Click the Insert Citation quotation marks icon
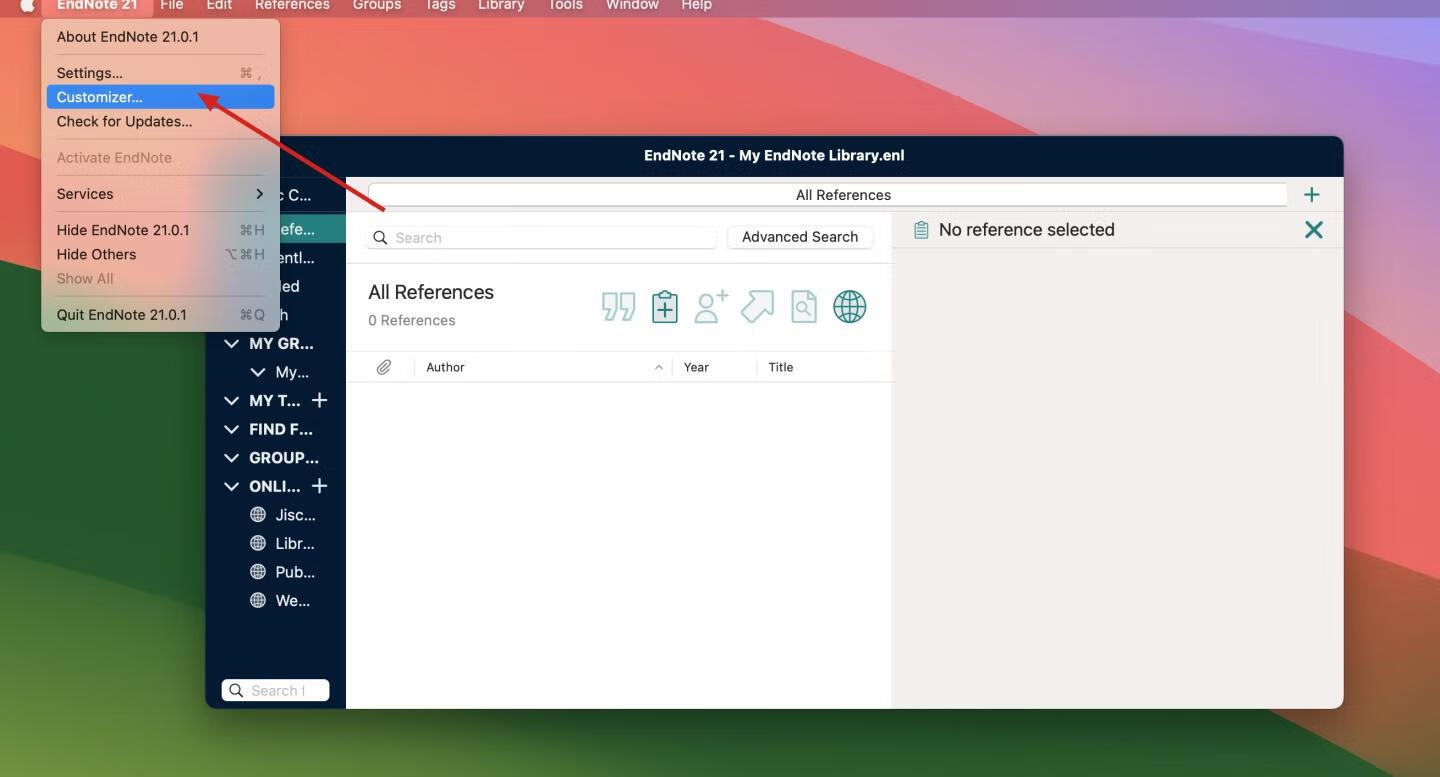 point(618,307)
